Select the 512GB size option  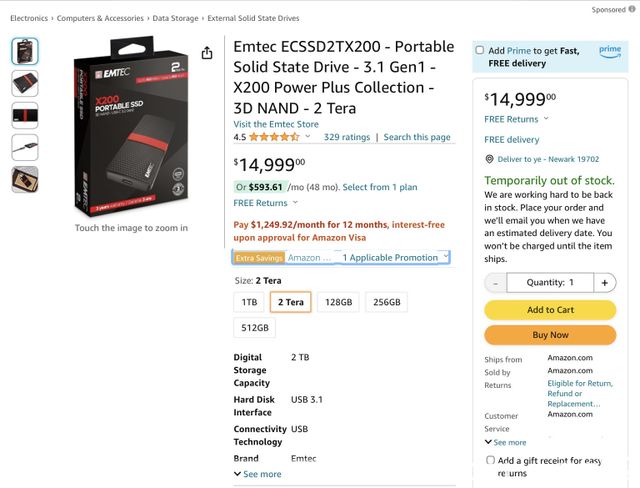coord(254,328)
